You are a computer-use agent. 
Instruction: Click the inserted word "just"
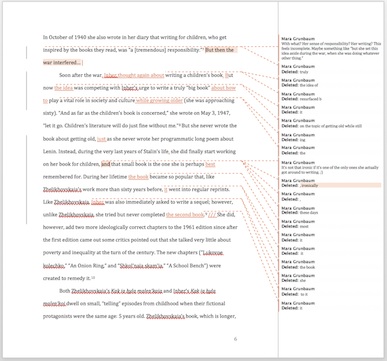[x=101, y=139]
